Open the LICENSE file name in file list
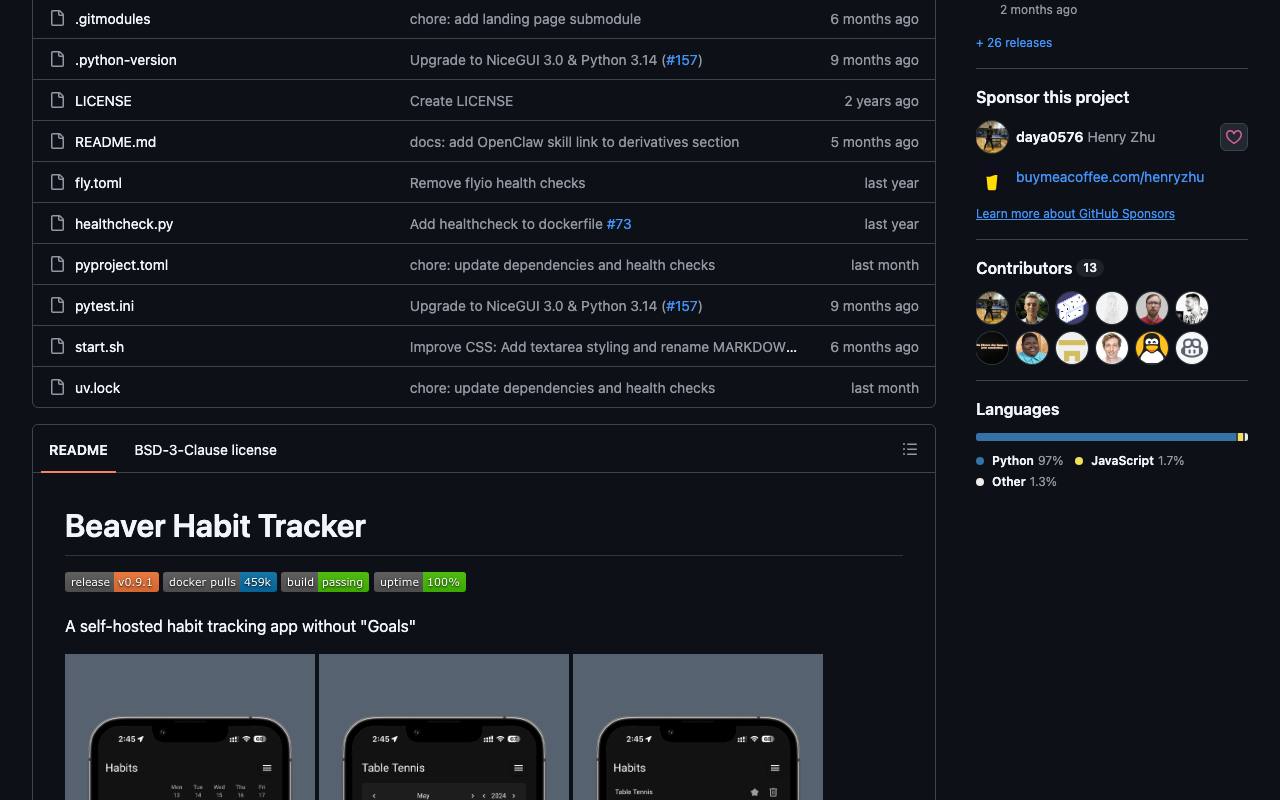 click(x=103, y=101)
